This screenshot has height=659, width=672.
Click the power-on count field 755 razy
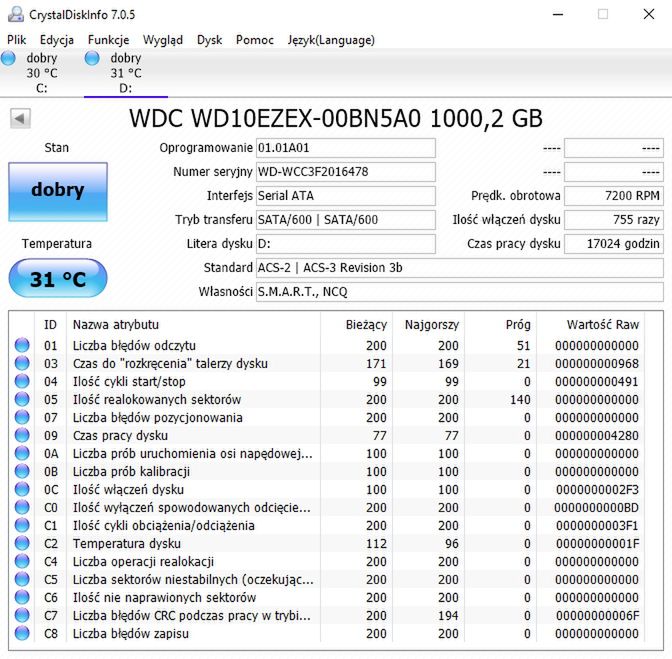614,220
